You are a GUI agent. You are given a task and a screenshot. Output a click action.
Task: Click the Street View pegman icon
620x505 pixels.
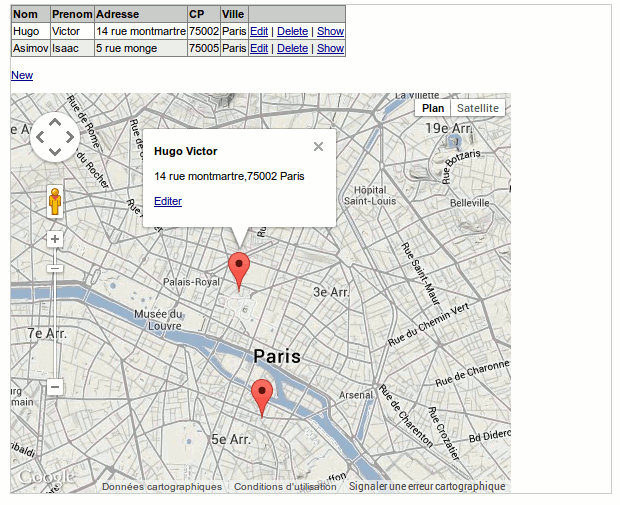(55, 202)
